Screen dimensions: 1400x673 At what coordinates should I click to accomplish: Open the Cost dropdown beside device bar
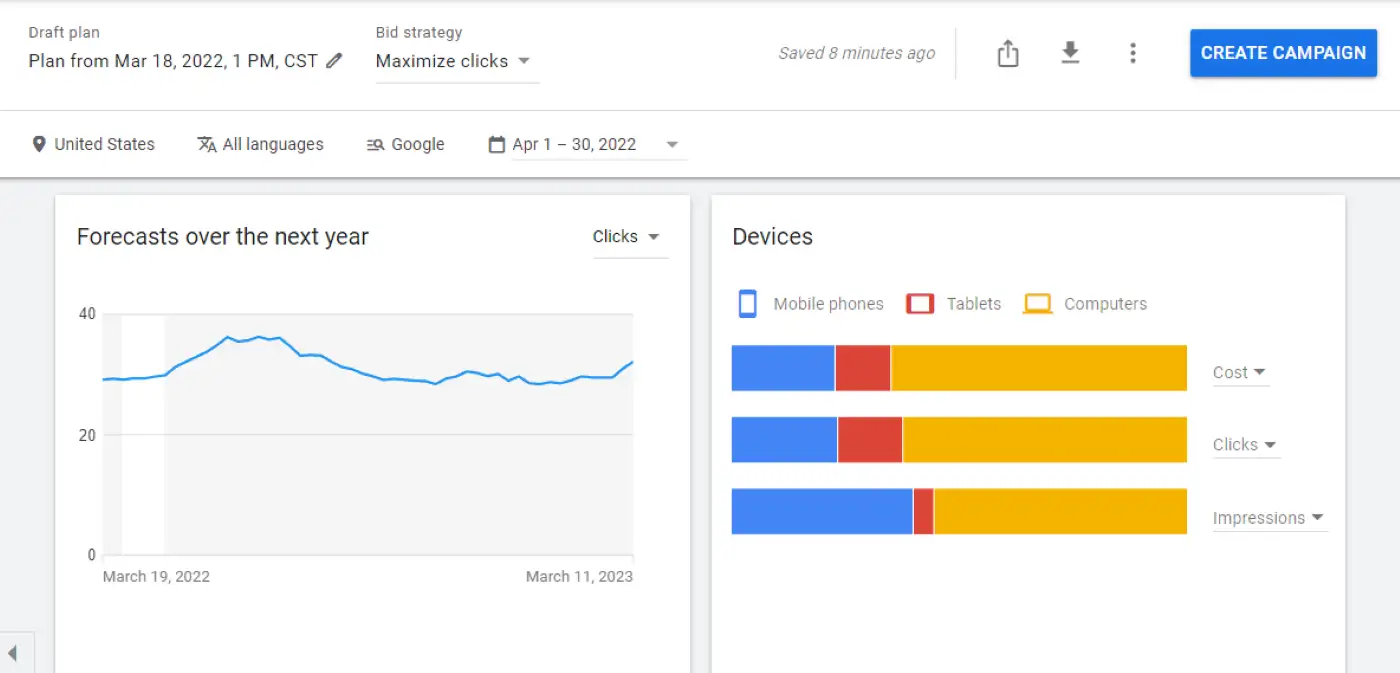(1240, 372)
